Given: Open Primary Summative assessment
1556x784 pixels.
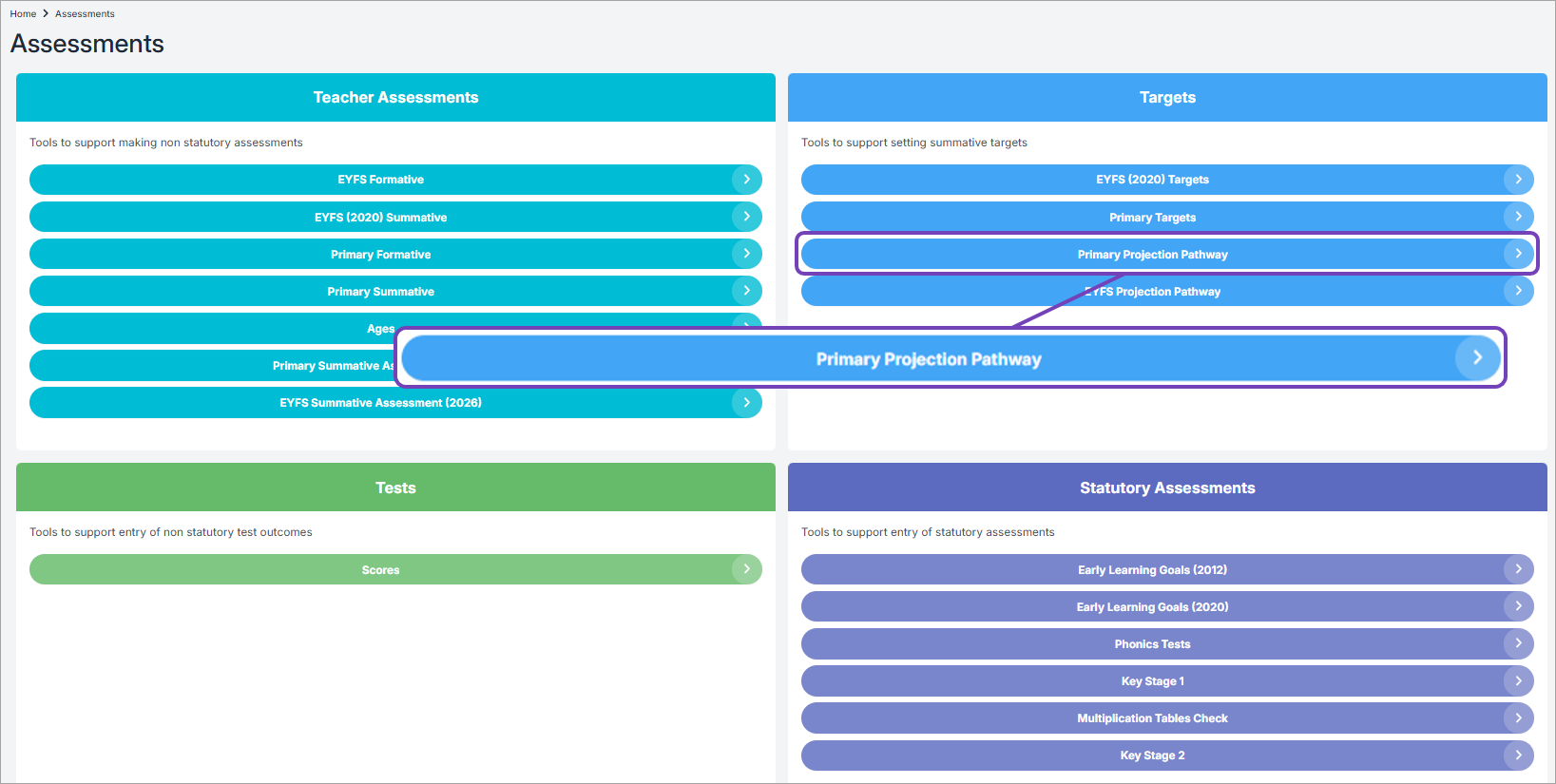Looking at the screenshot, I should click(380, 292).
